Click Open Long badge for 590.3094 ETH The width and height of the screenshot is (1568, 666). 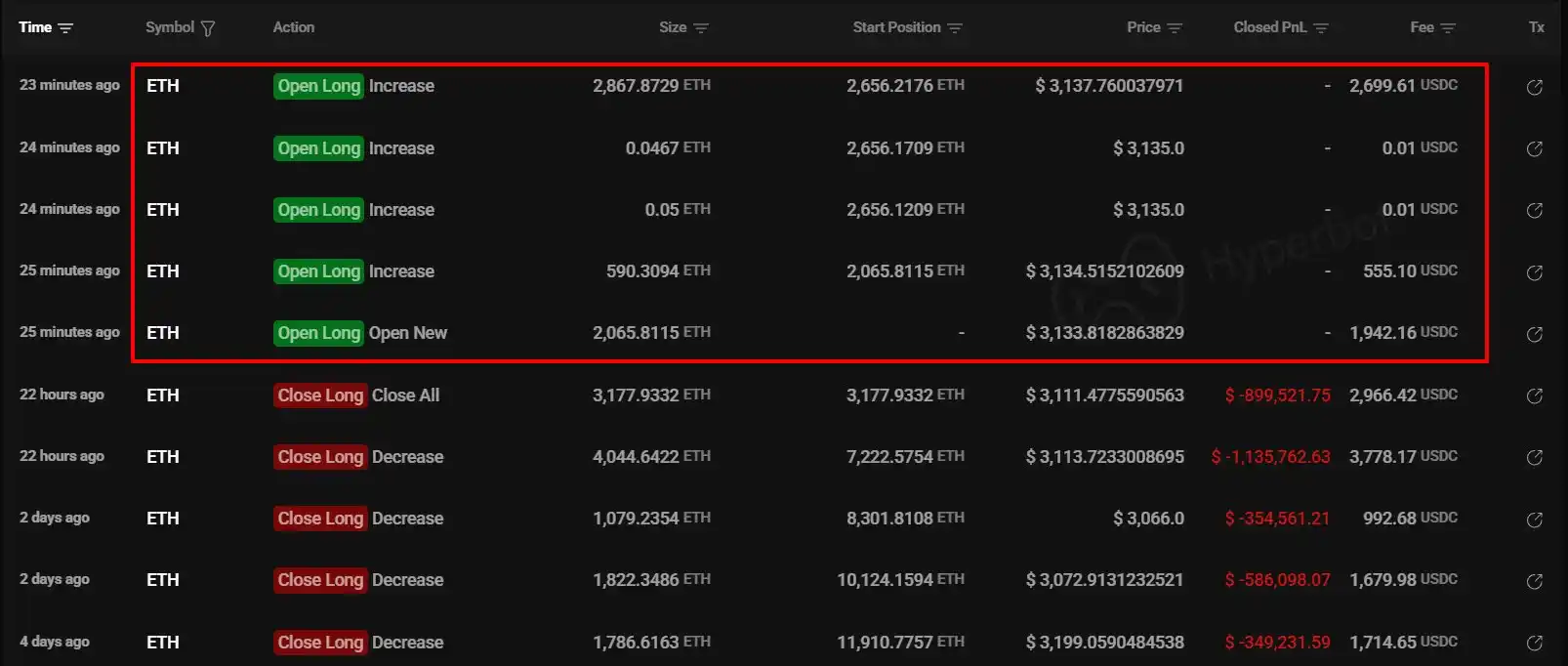click(x=319, y=271)
